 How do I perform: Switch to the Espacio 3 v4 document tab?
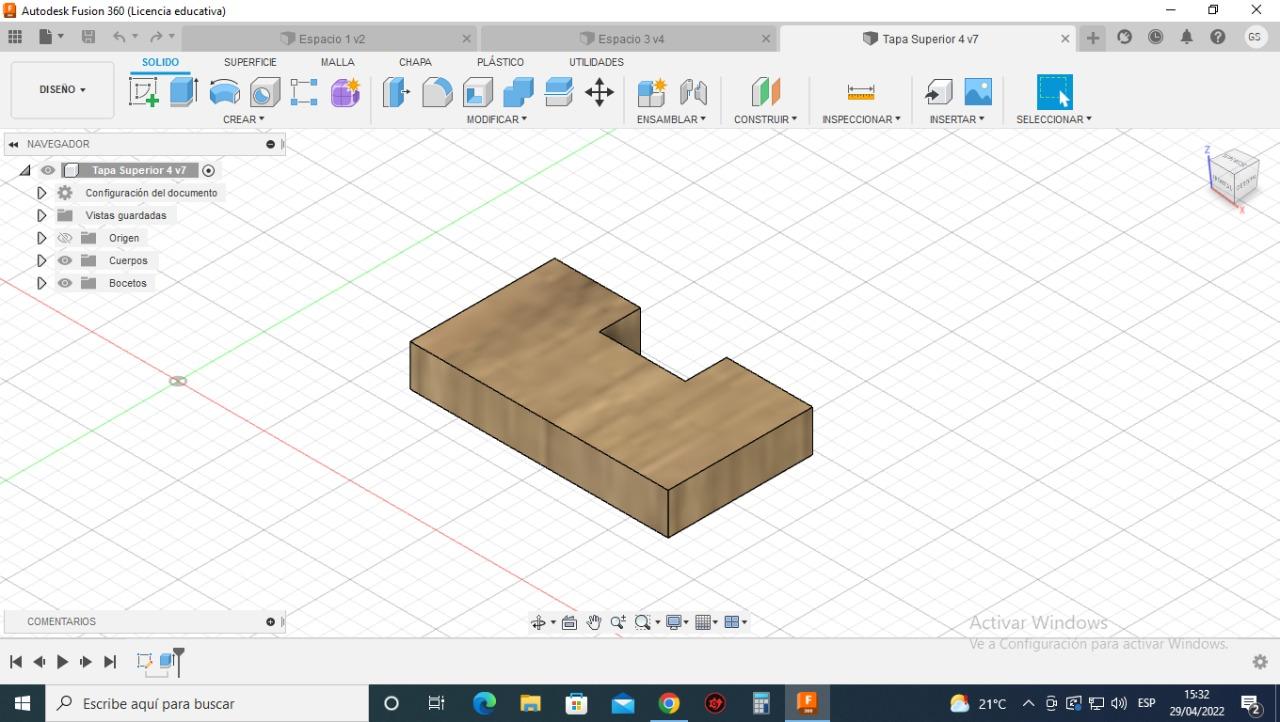[629, 39]
